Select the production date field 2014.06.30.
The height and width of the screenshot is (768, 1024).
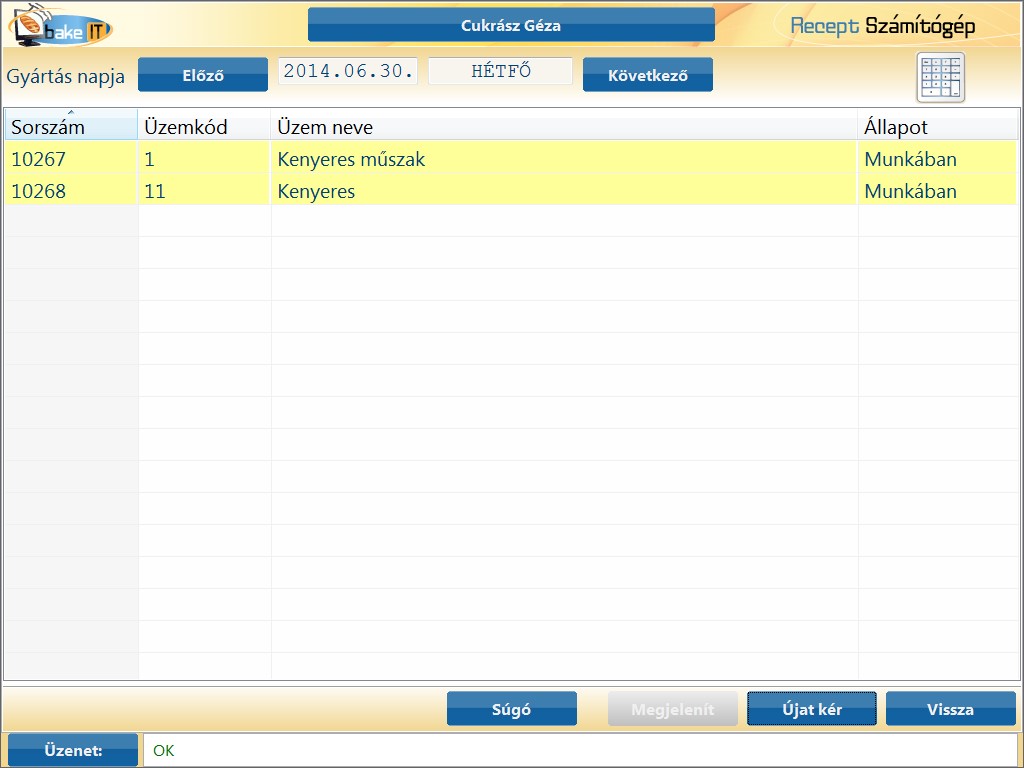[x=348, y=71]
